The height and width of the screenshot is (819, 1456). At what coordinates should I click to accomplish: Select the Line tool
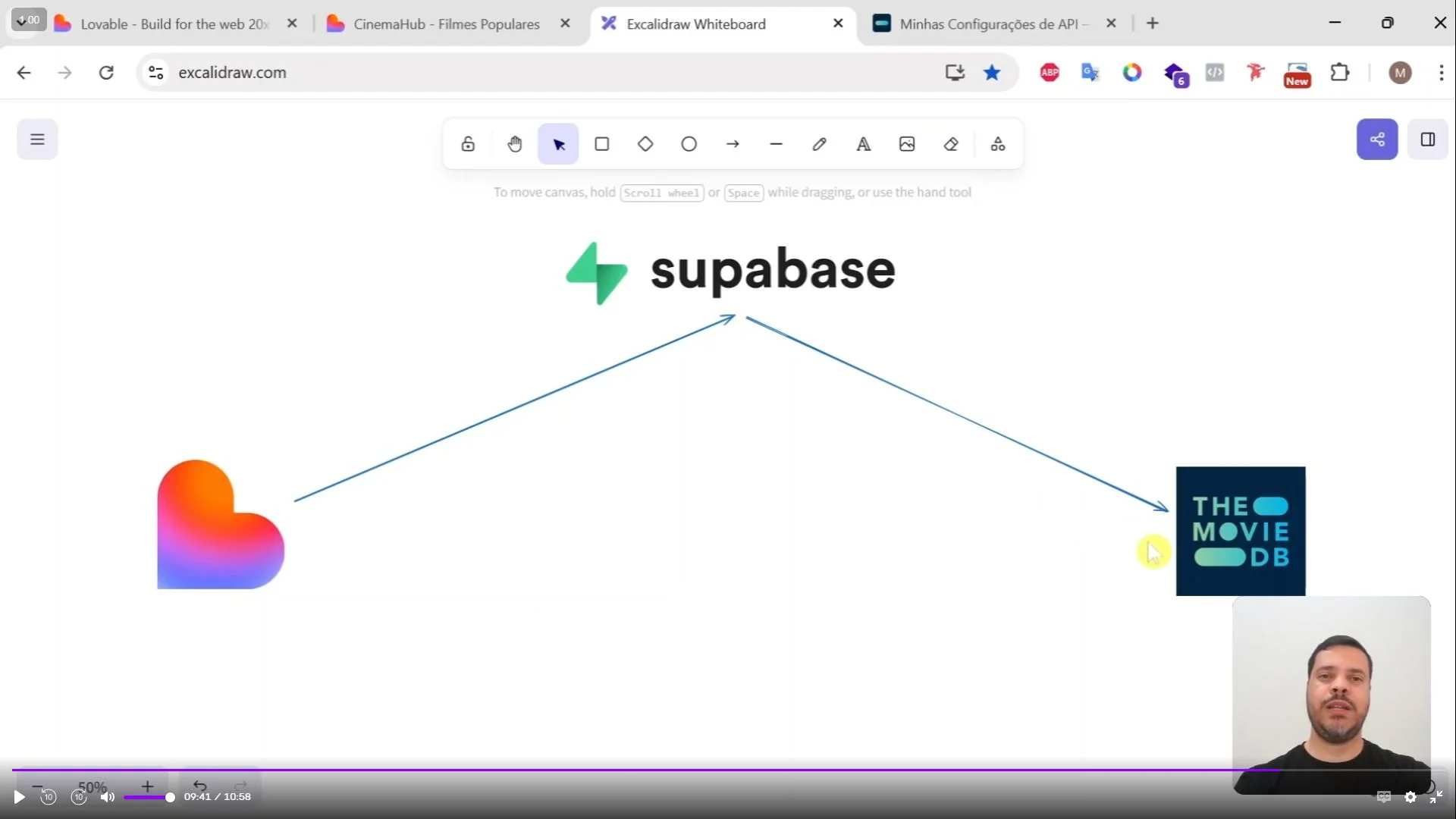[x=776, y=144]
